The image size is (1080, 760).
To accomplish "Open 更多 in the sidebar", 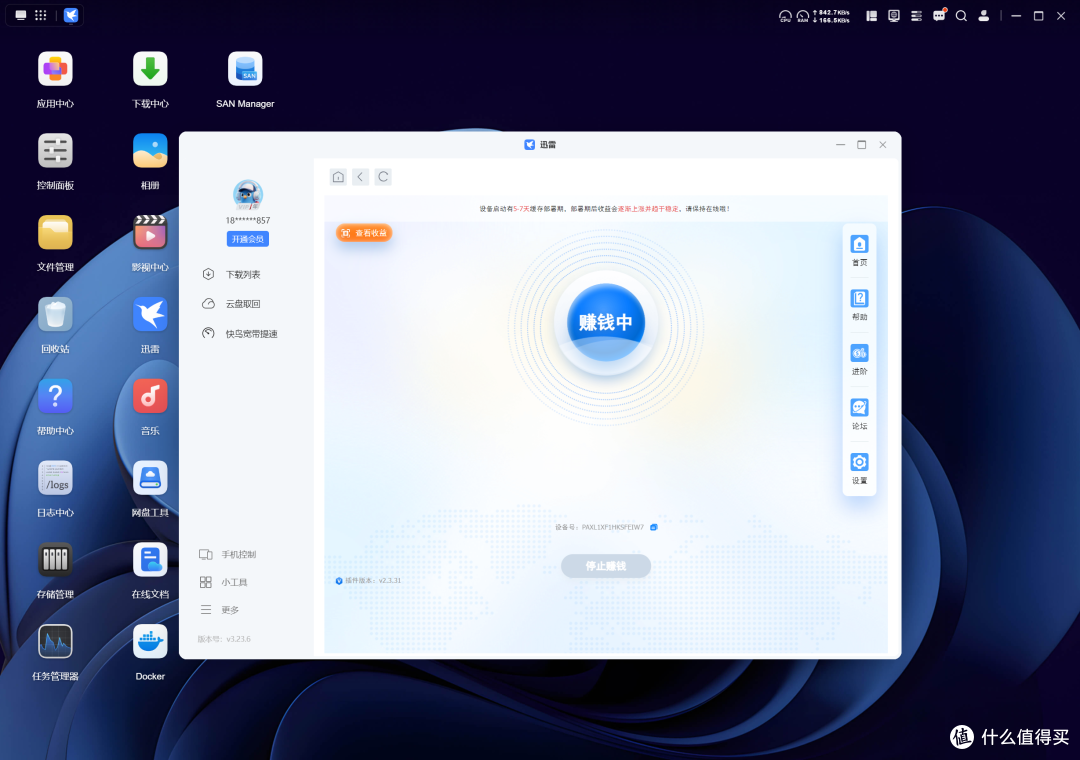I will 219,610.
